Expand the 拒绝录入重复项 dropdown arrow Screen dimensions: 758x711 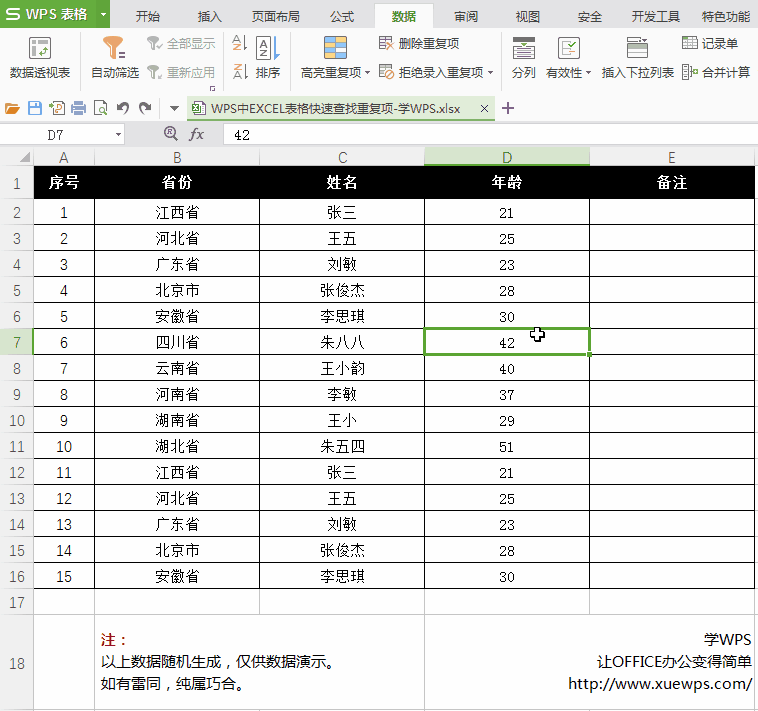click(491, 73)
